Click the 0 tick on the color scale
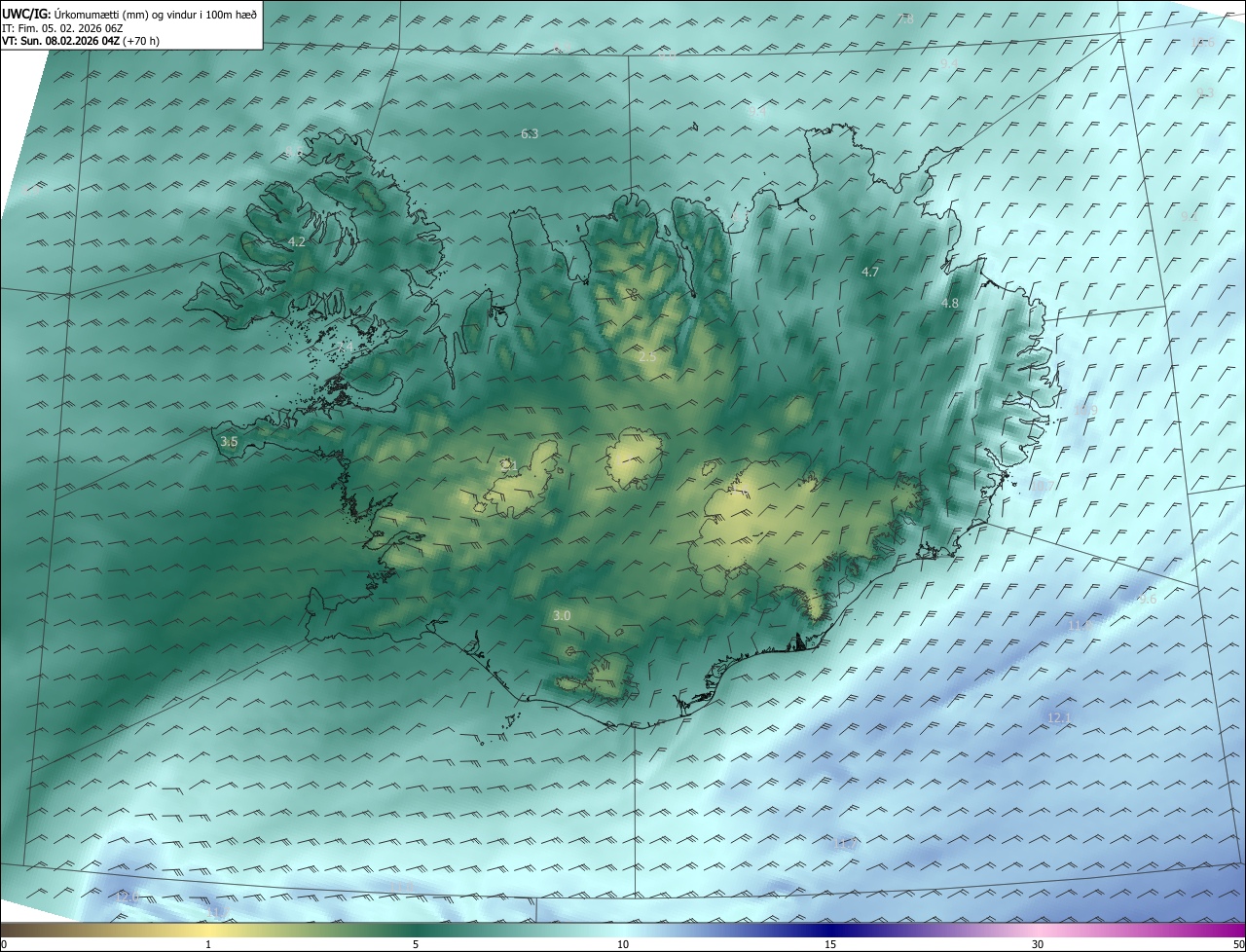The height and width of the screenshot is (952, 1246). (x=3, y=944)
